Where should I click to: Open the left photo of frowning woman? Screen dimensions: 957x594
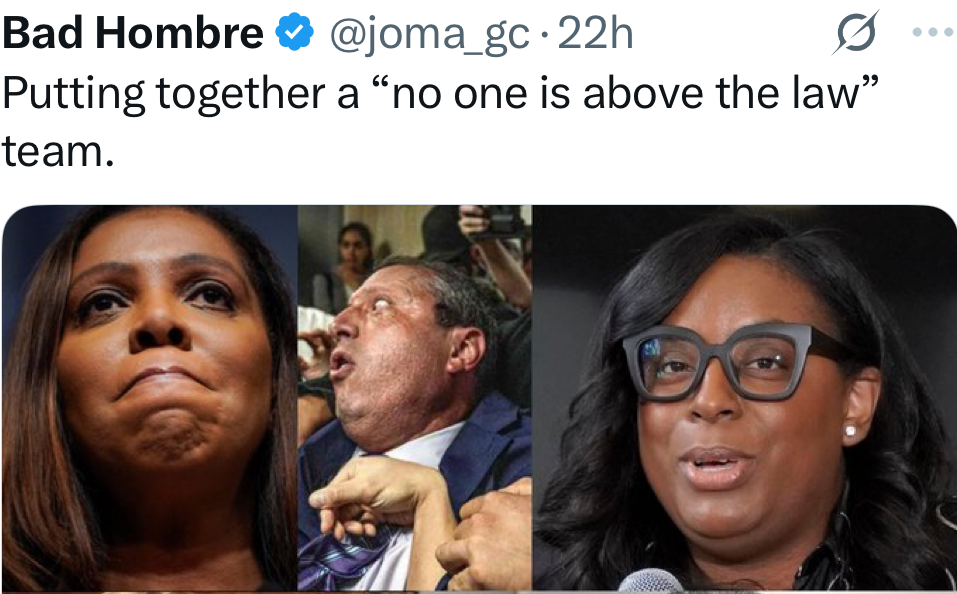coord(150,398)
